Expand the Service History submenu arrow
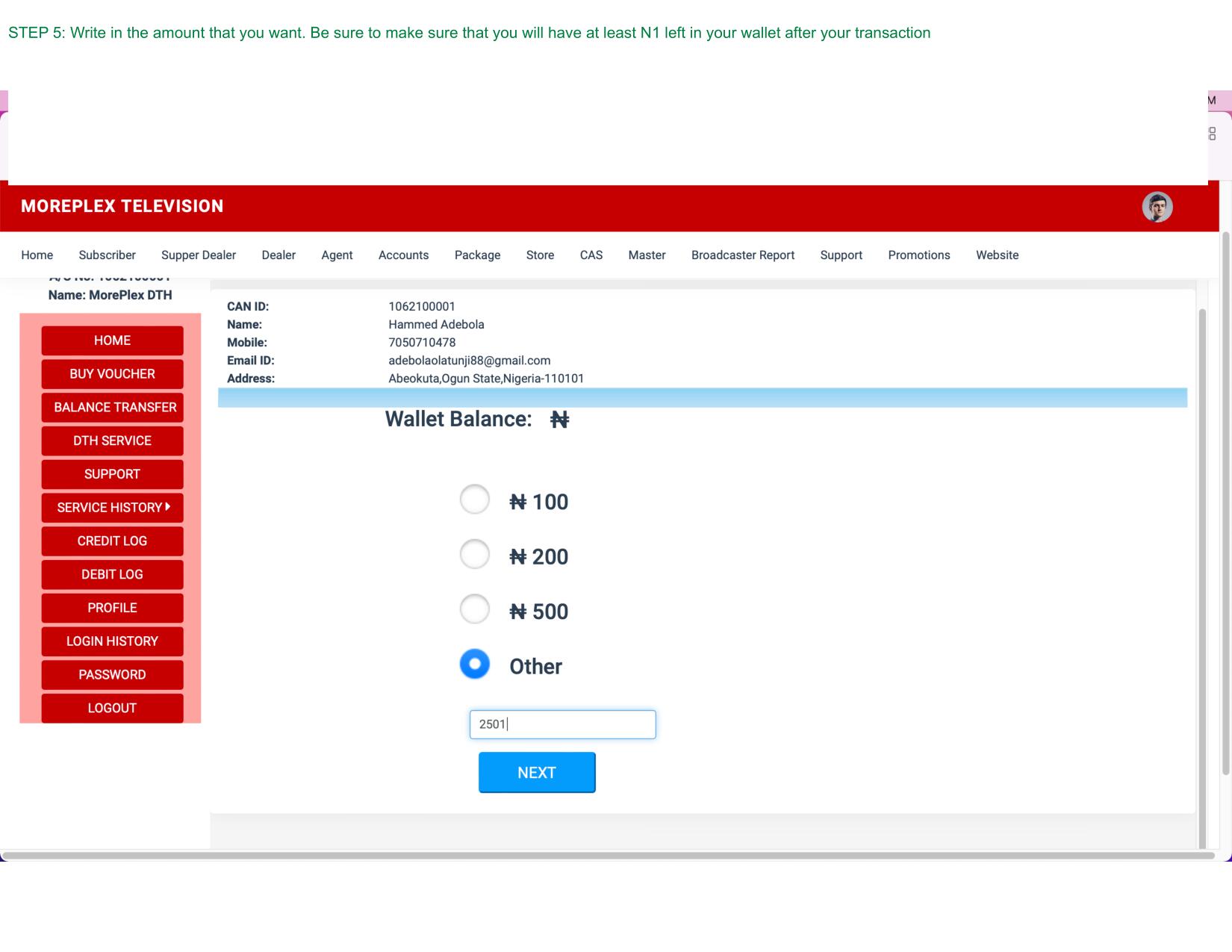 coord(168,506)
